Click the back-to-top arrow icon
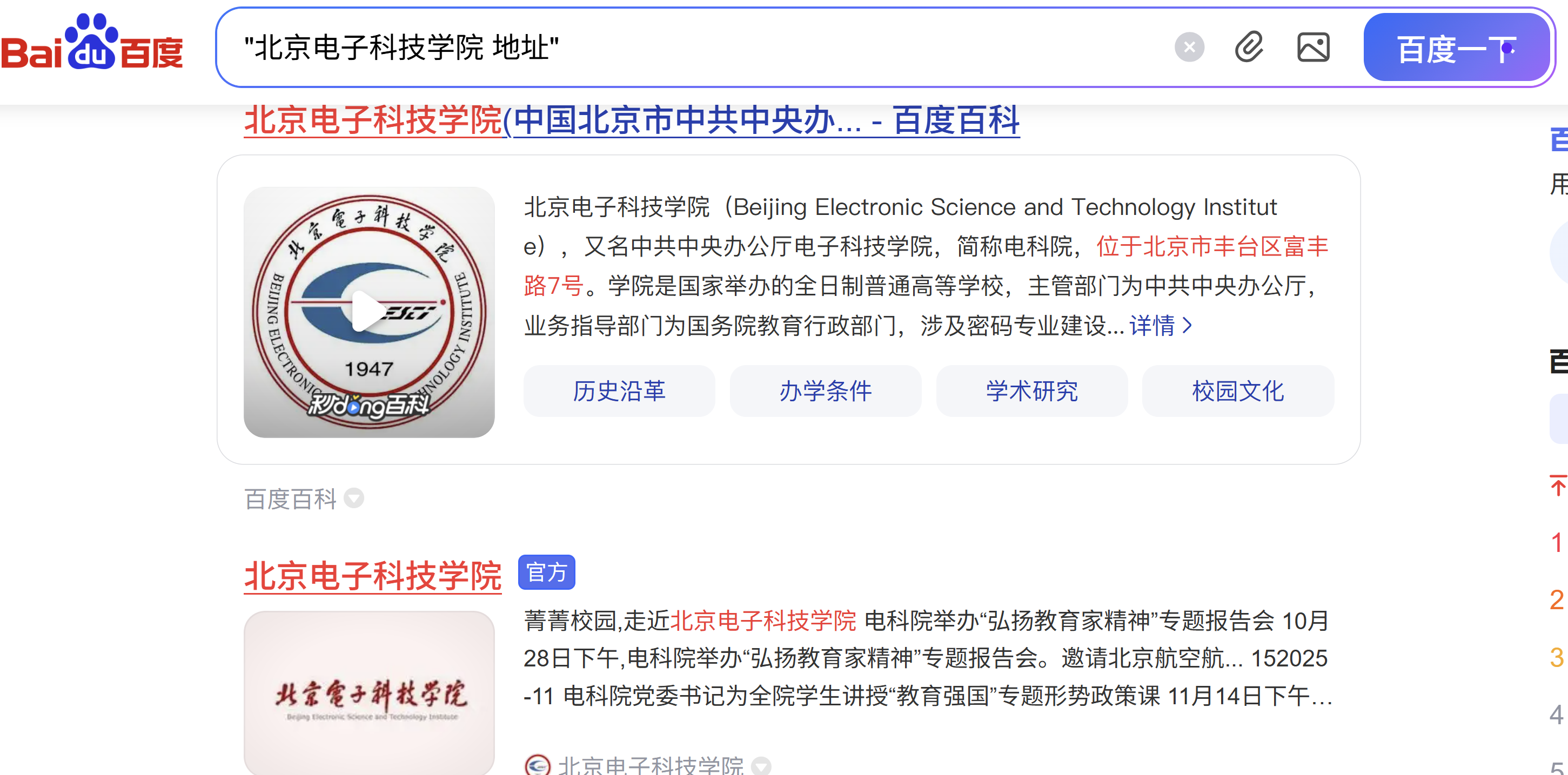This screenshot has height=775, width=1568. [x=1557, y=486]
